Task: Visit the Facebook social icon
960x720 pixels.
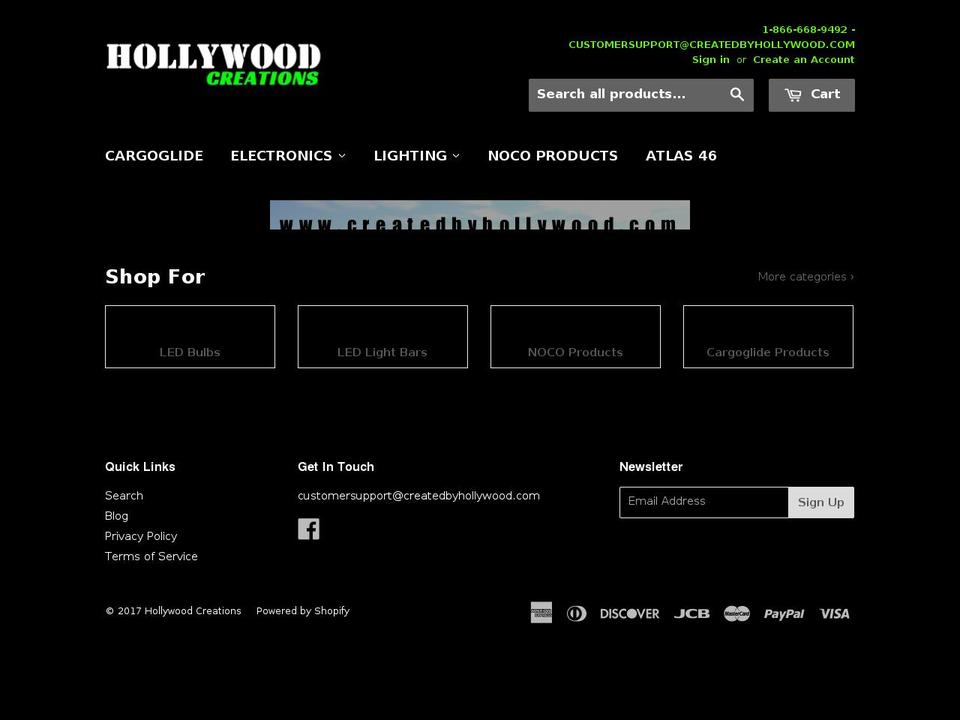Action: tap(309, 528)
